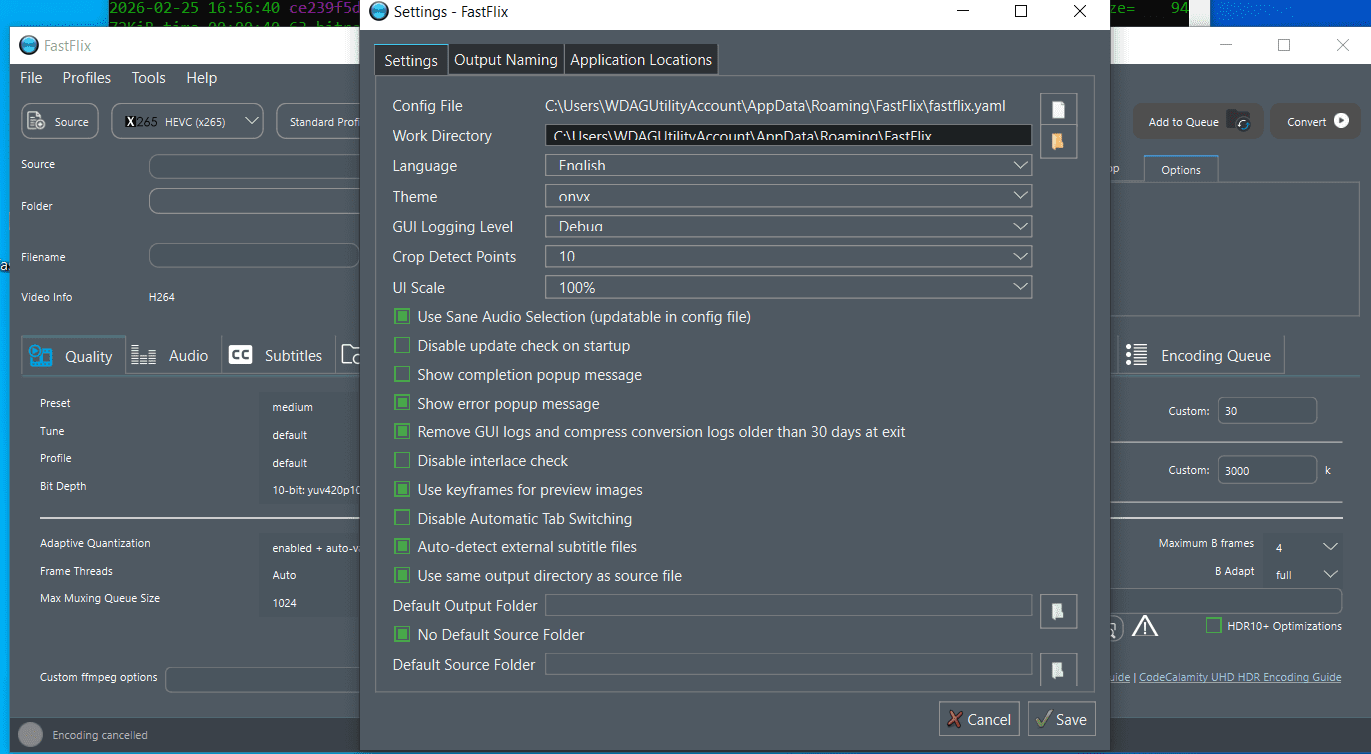Click the Source path field in FastFlix
Image resolution: width=1371 pixels, height=754 pixels.
[254, 165]
